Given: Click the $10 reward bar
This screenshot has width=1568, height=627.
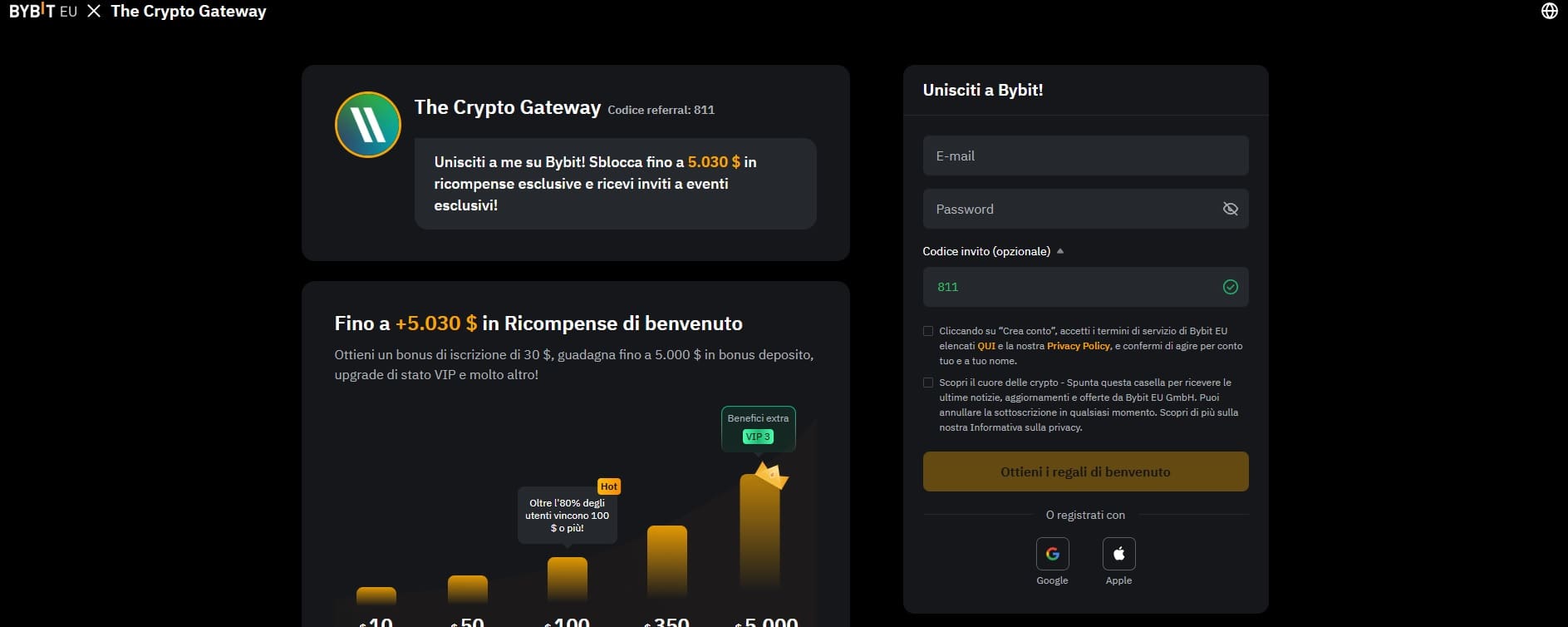Looking at the screenshot, I should point(376,595).
